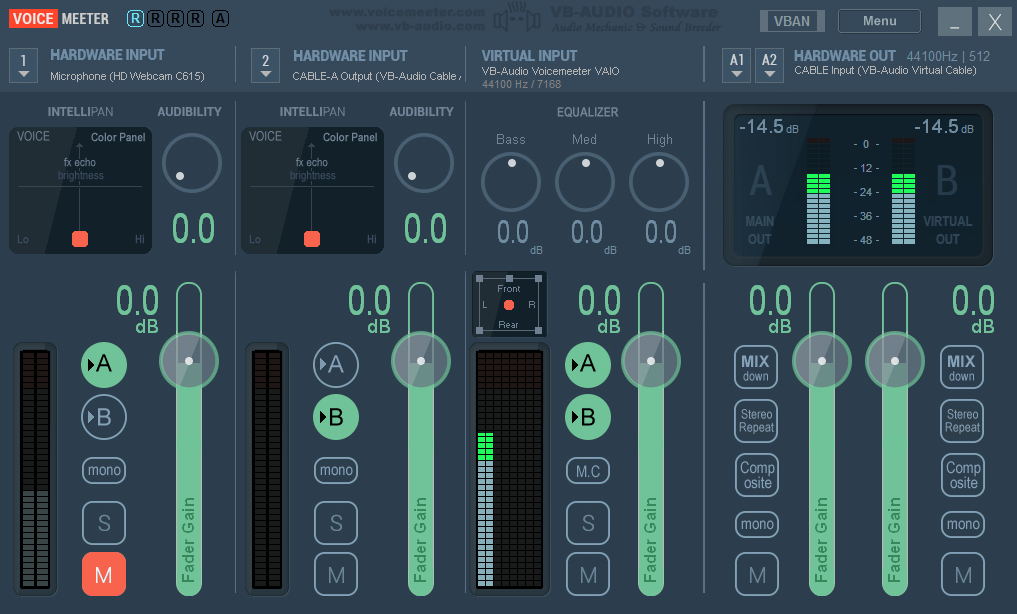Image resolution: width=1017 pixels, height=614 pixels.
Task: Toggle Stereo Repeat on virtual out B
Action: (963, 421)
